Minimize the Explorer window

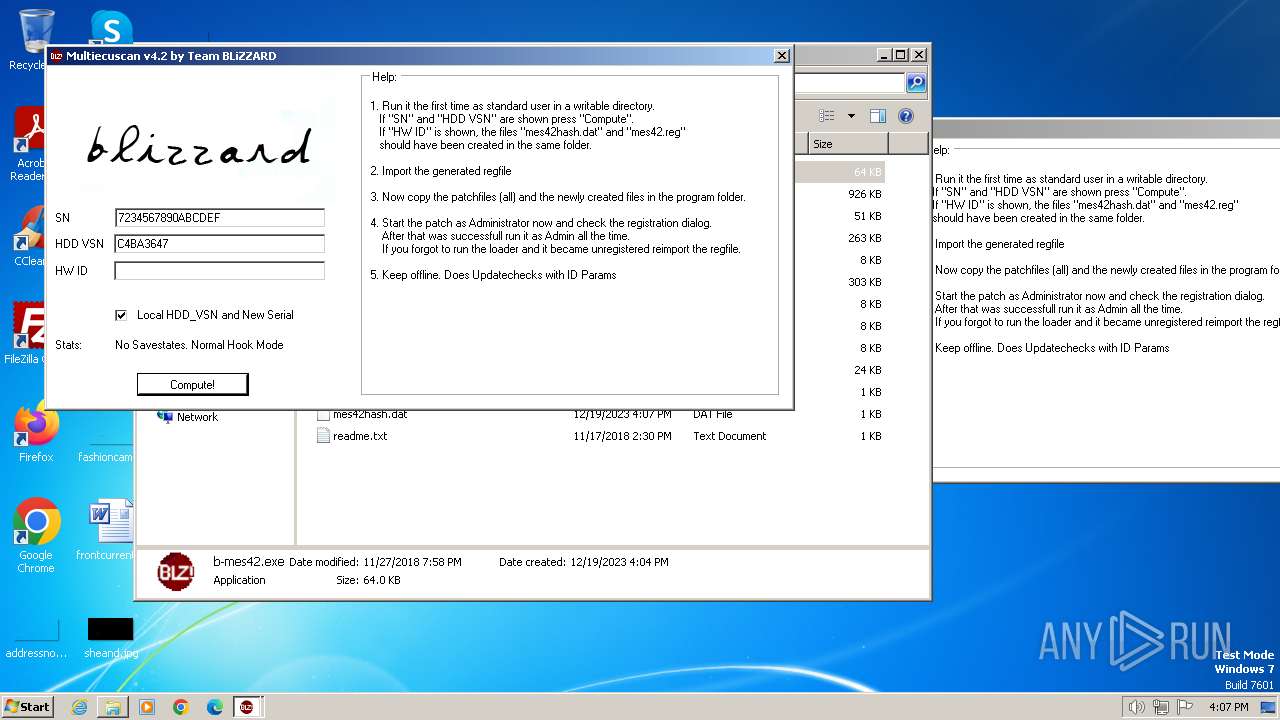(884, 55)
